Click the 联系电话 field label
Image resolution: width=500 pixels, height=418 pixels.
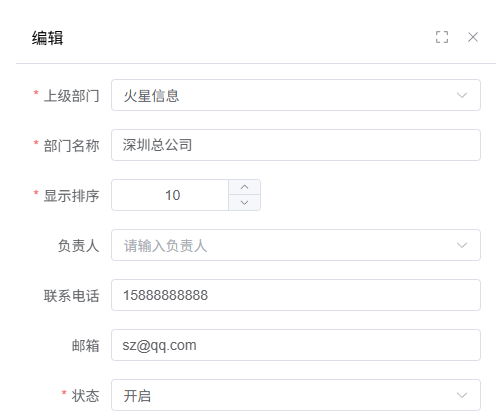coord(71,296)
